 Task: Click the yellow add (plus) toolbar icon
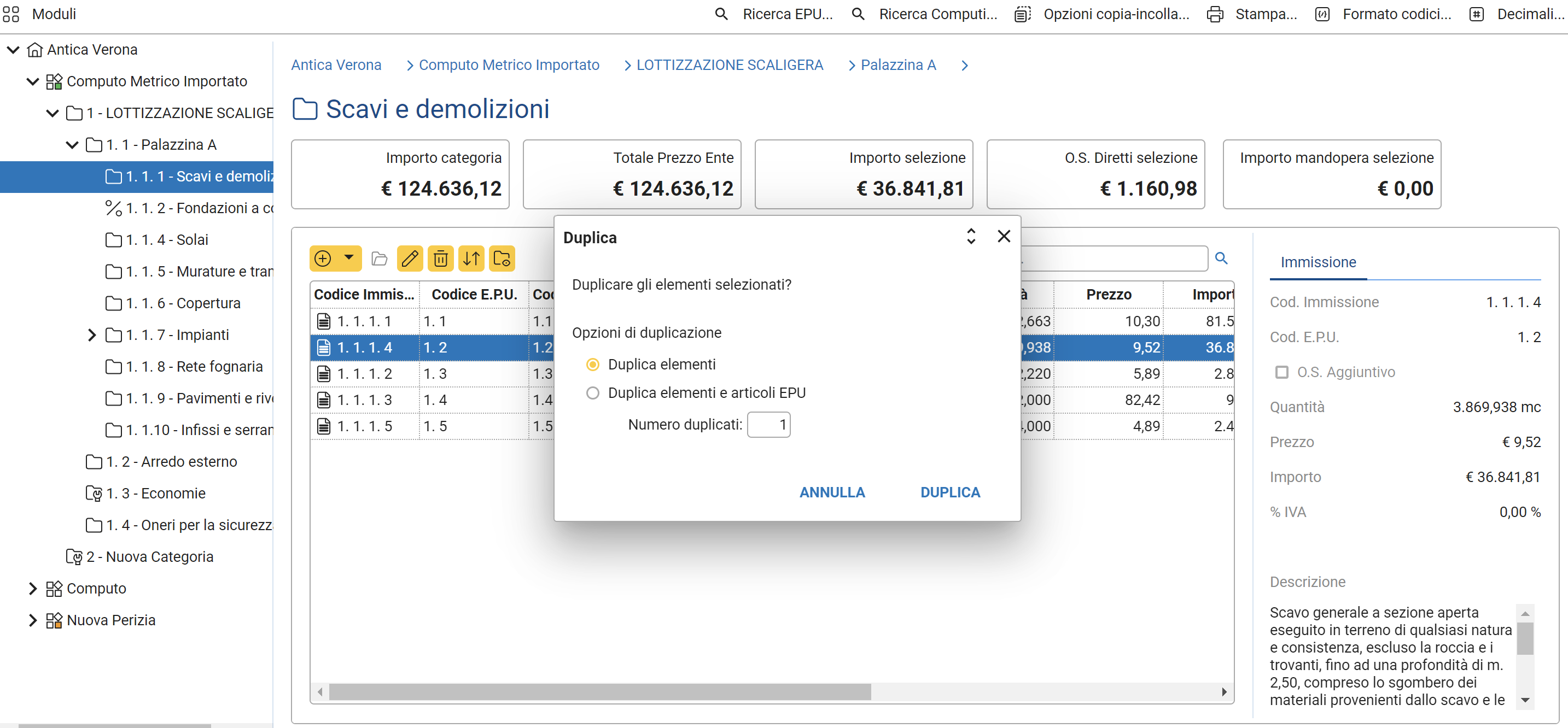(x=323, y=259)
